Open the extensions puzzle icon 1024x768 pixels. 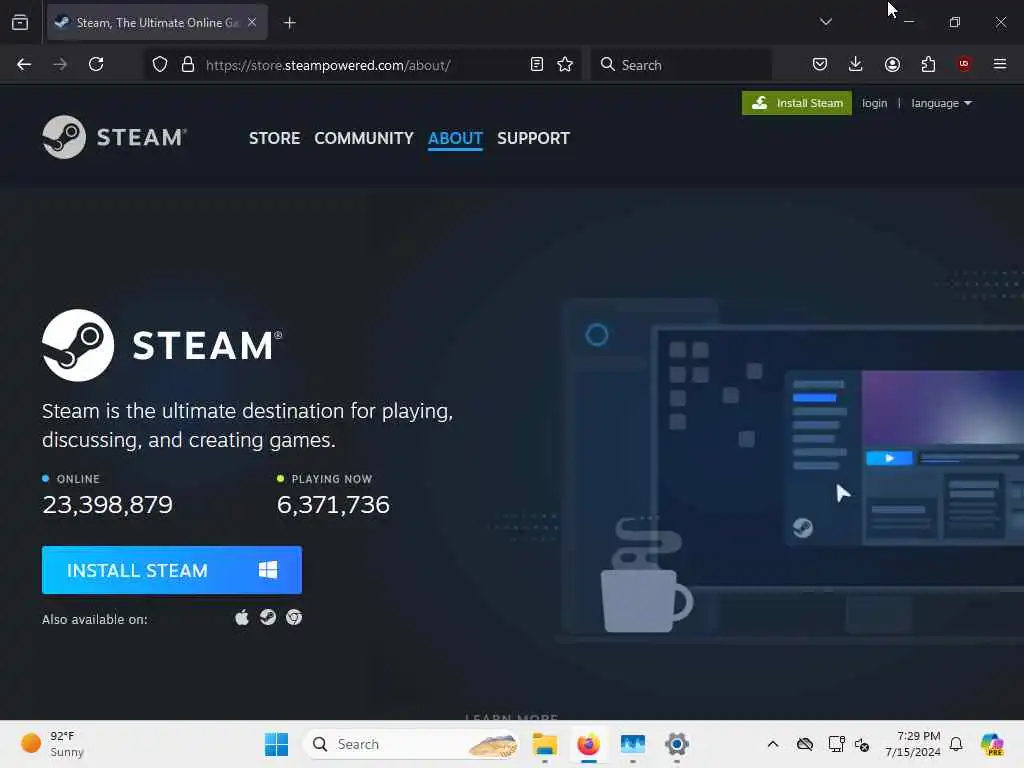[928, 64]
